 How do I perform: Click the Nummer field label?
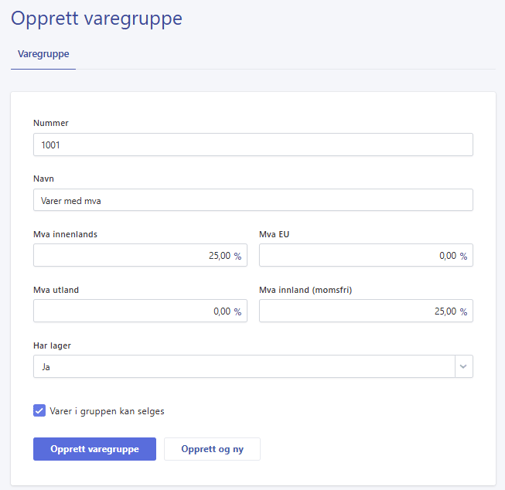tap(51, 123)
